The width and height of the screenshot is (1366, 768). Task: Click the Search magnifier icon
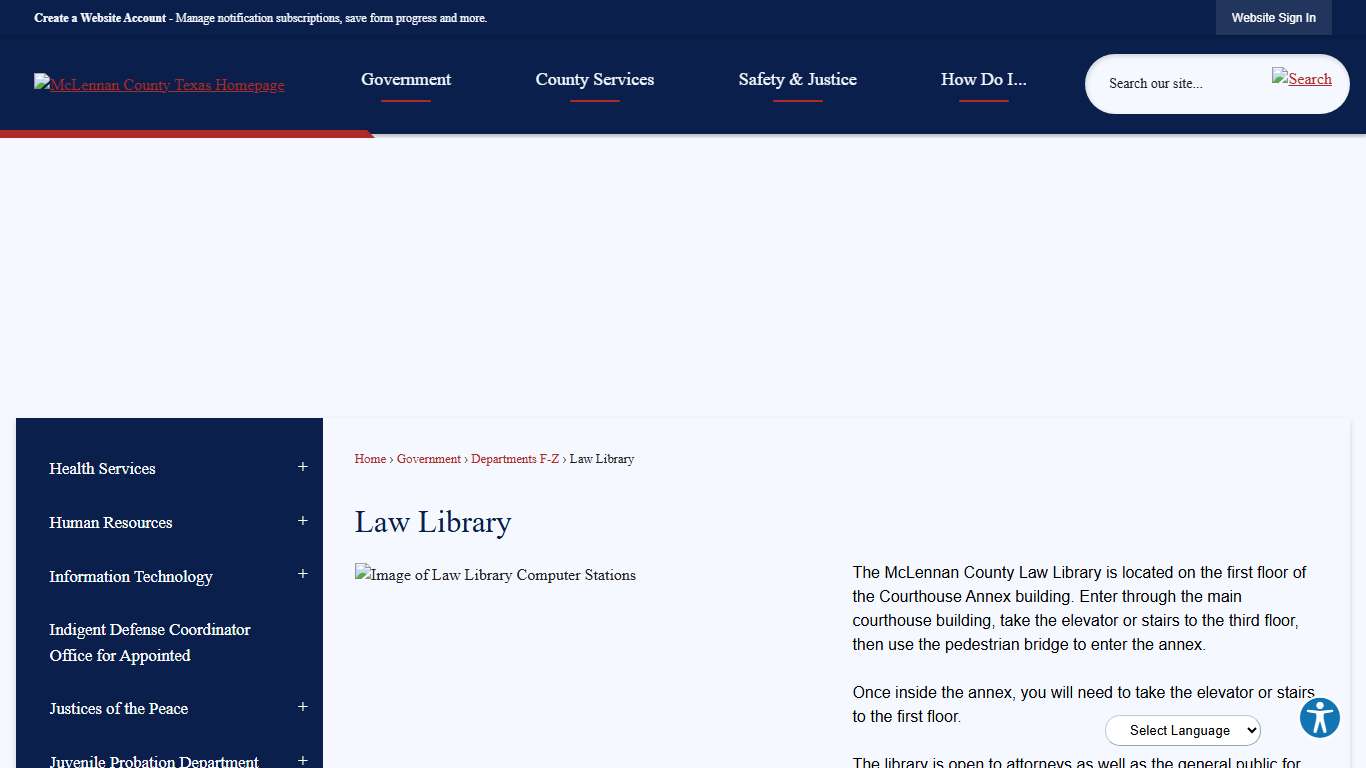pos(1301,78)
